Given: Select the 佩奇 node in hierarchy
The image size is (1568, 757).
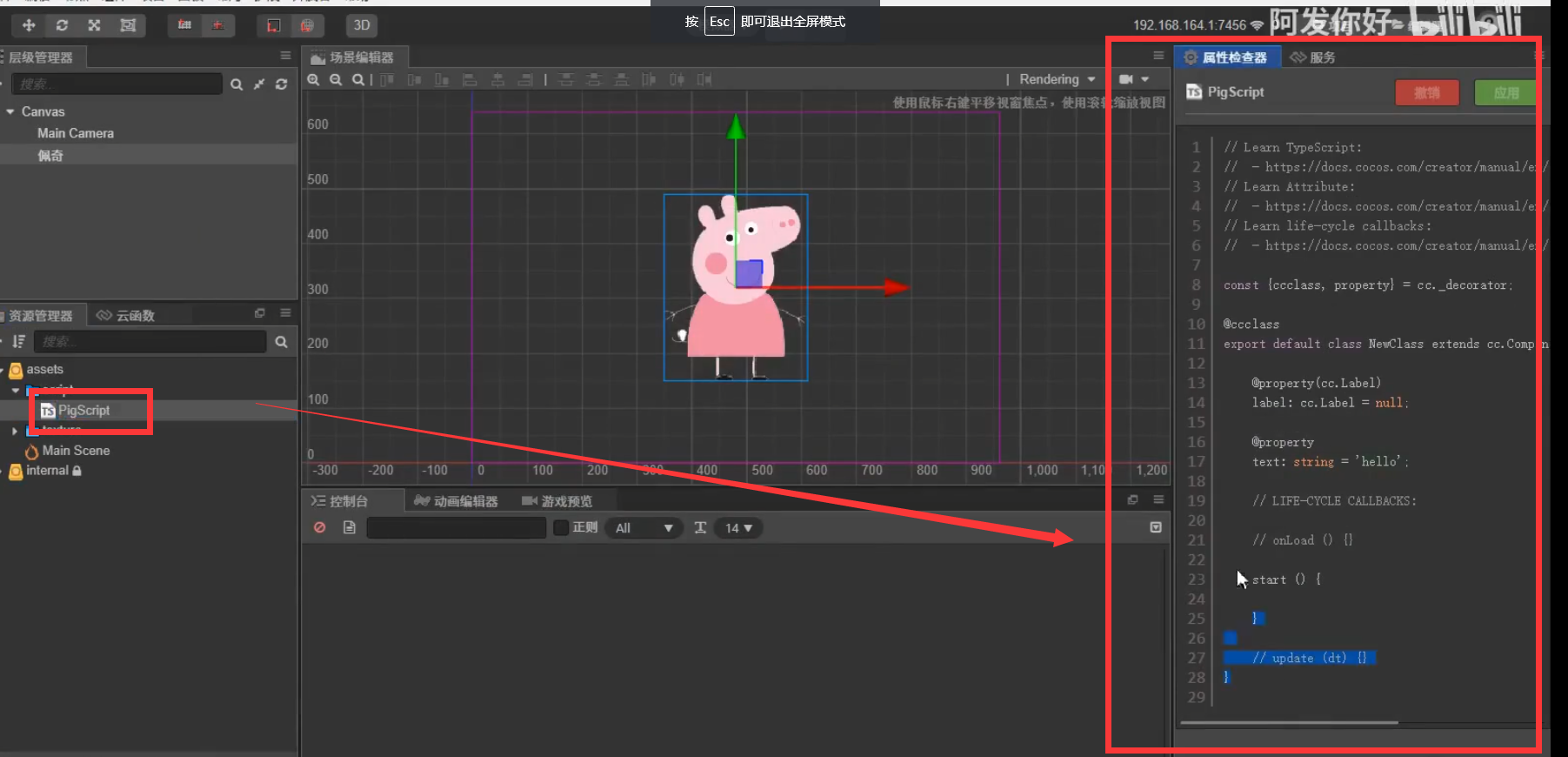Looking at the screenshot, I should point(50,155).
